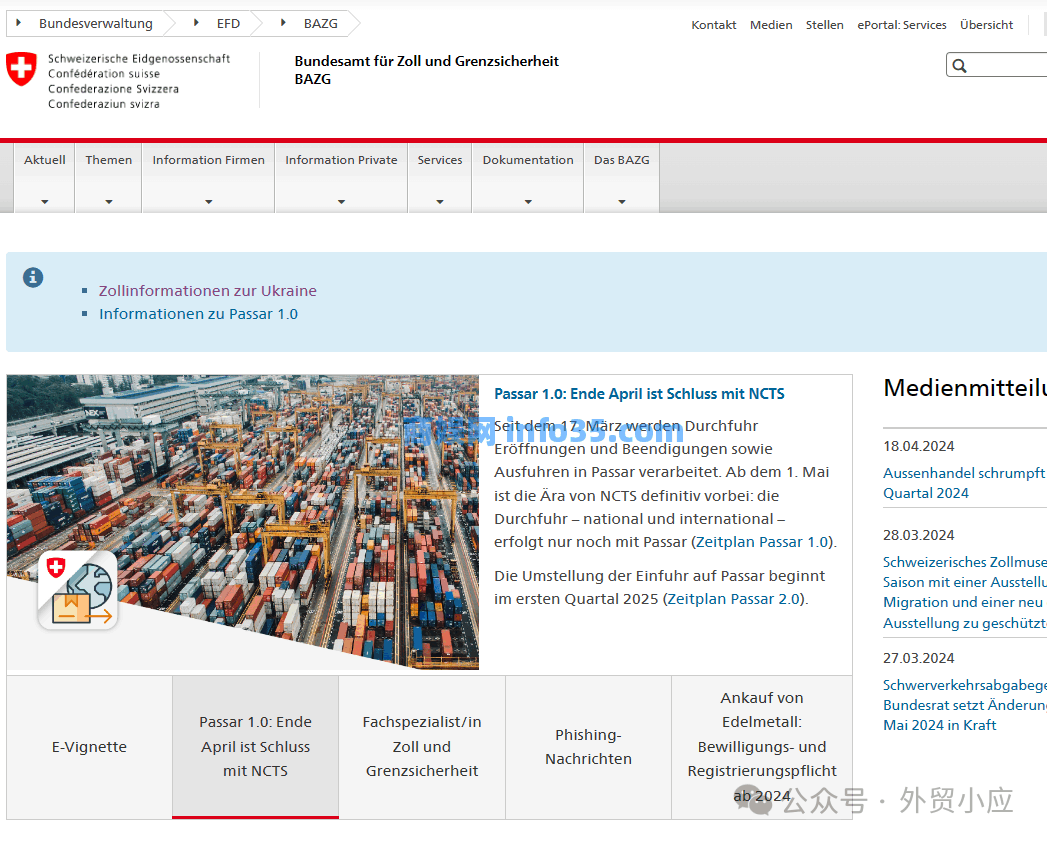1047x843 pixels.
Task: Click the Swiss Confederation coat of arms logo
Action: tap(21, 69)
